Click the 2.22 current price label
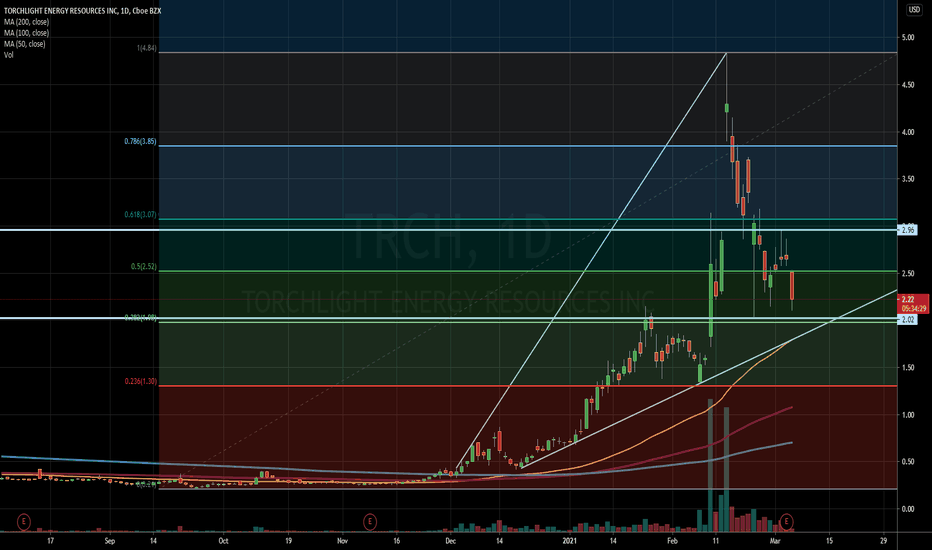This screenshot has width=932, height=550. (908, 300)
